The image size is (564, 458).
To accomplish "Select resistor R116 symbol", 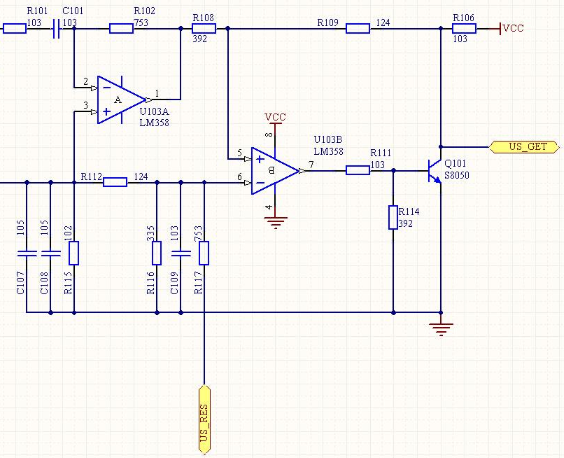I will coord(157,253).
